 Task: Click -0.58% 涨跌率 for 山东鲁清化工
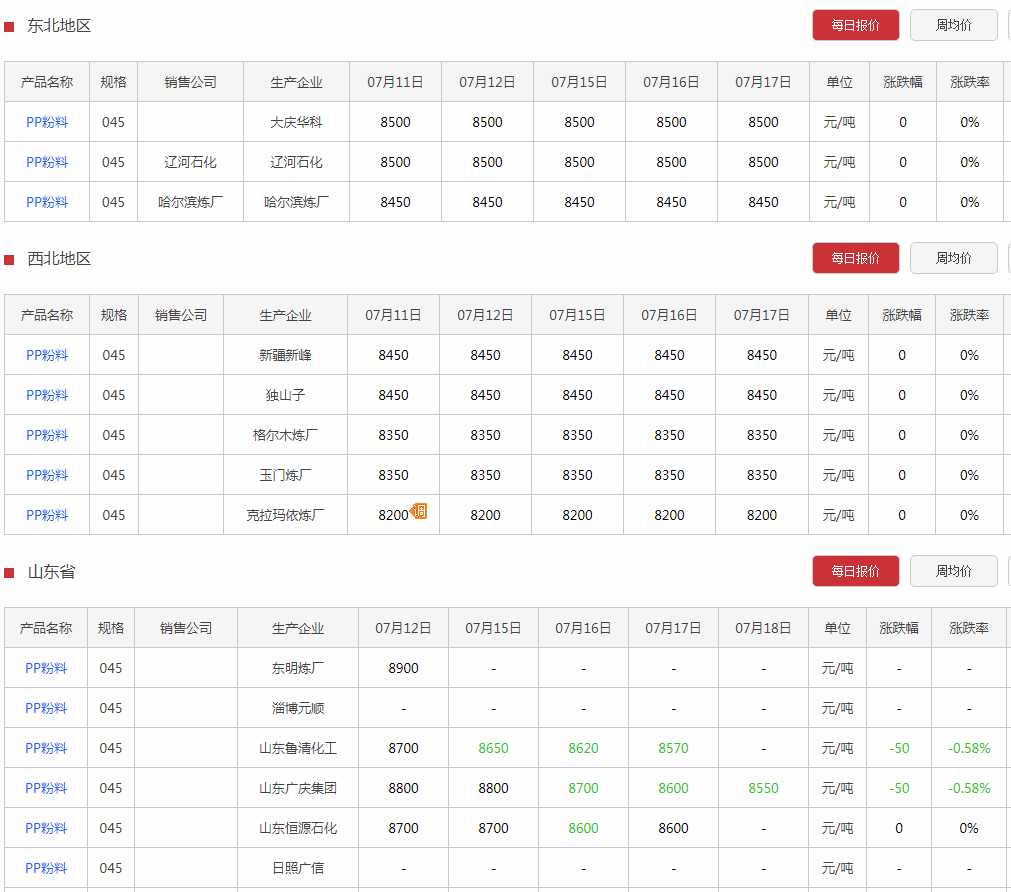click(x=969, y=748)
